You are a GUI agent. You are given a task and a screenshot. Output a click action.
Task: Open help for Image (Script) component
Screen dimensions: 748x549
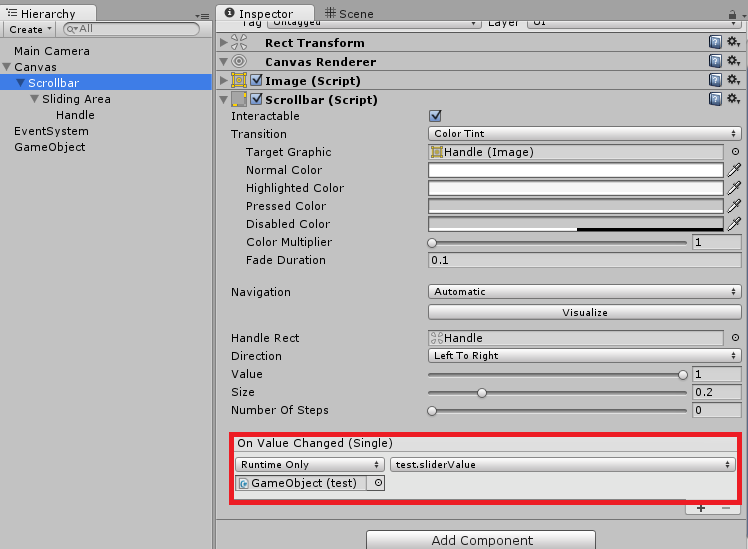click(715, 80)
